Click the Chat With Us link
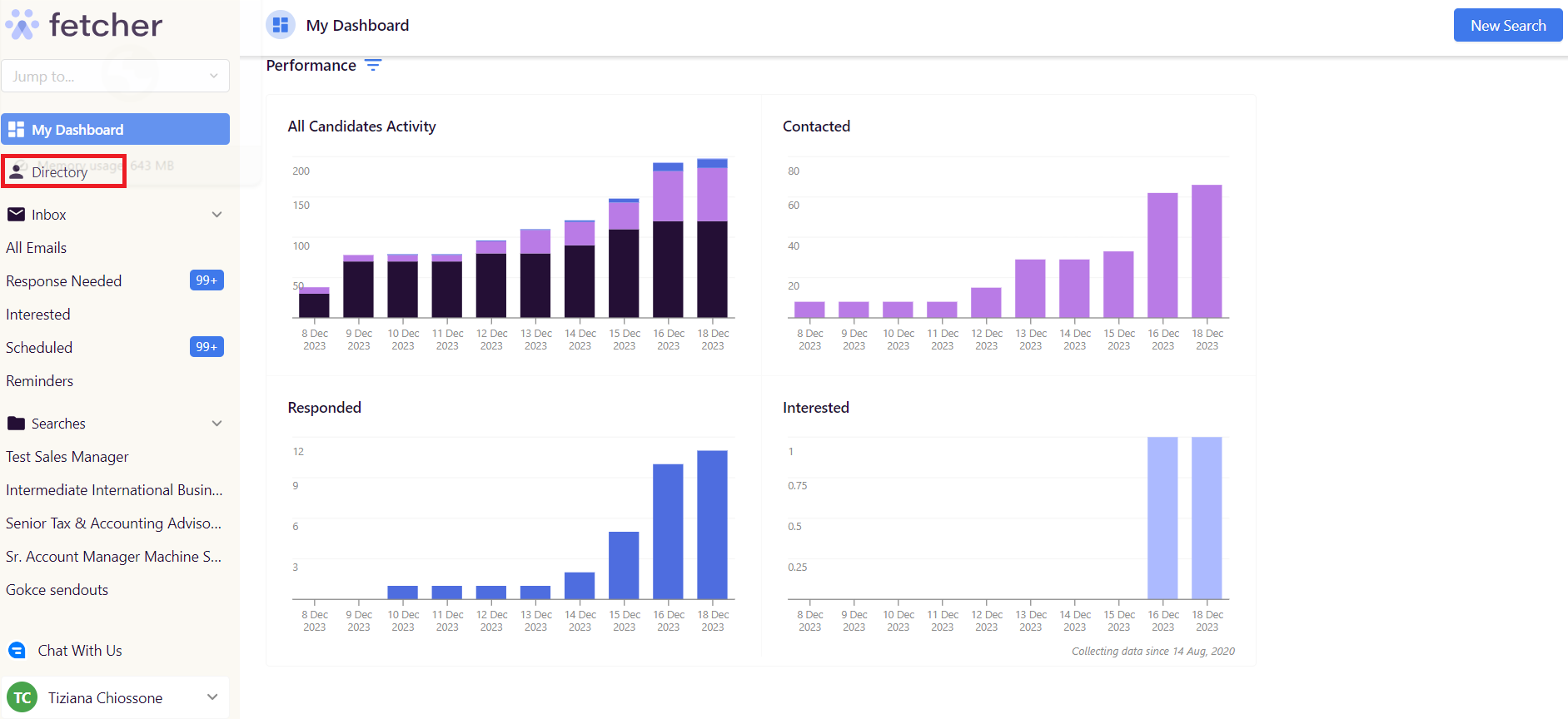This screenshot has height=719, width=1568. click(80, 651)
